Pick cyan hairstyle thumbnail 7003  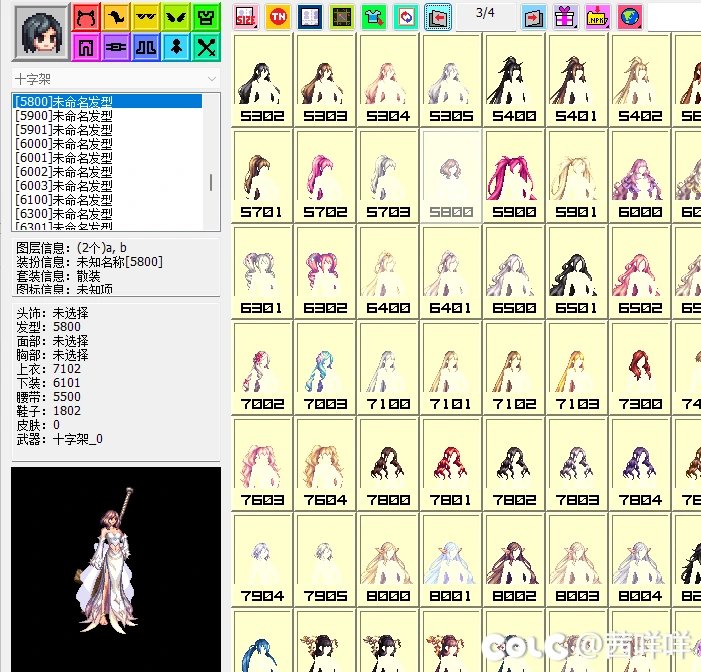click(325, 368)
